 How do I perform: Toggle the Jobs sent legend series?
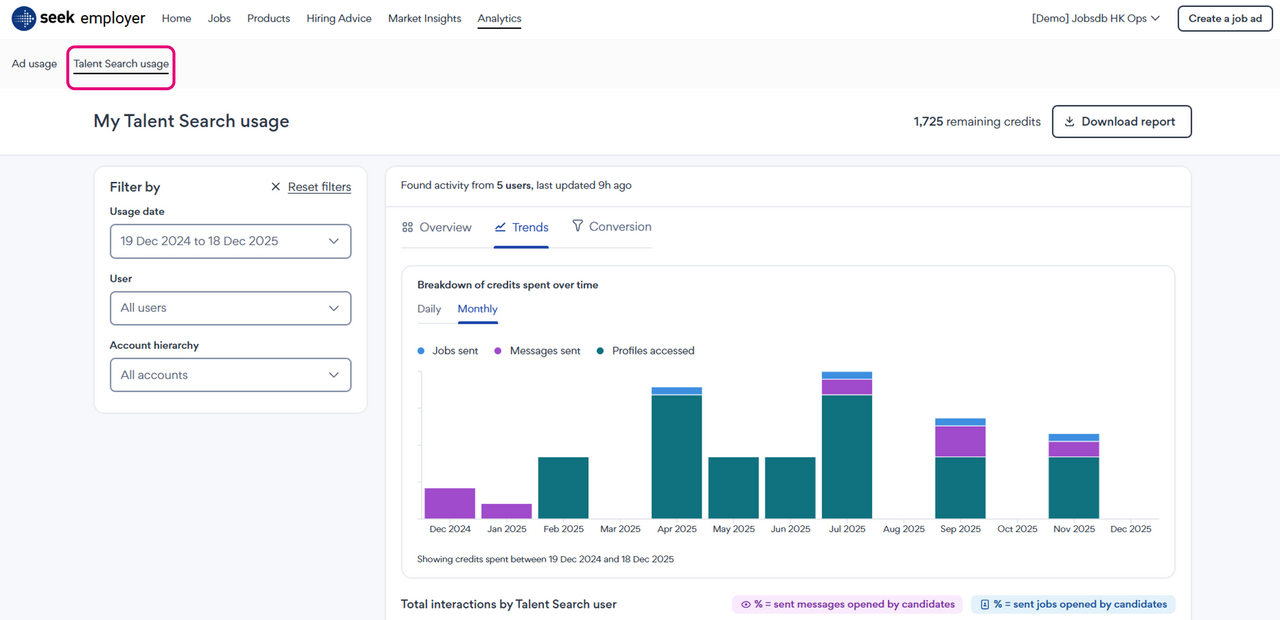coord(447,351)
